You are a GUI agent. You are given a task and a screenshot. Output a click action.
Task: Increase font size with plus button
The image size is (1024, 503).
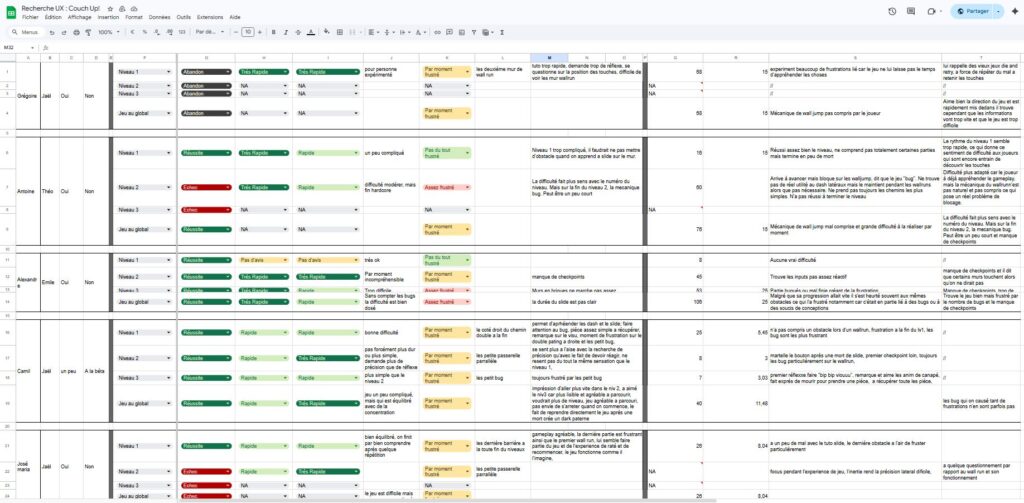260,32
